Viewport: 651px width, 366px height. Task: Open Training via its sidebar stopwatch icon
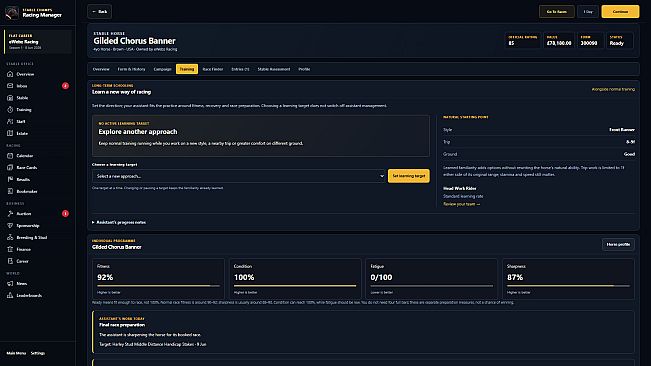point(10,110)
